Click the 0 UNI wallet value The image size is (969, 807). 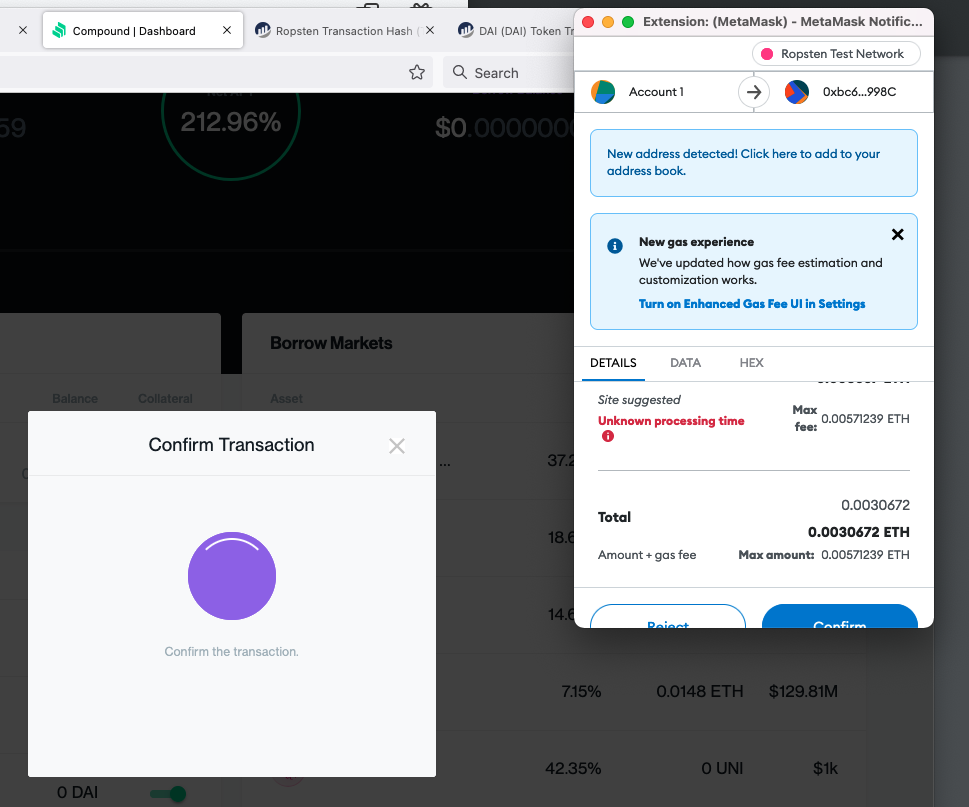pos(722,768)
